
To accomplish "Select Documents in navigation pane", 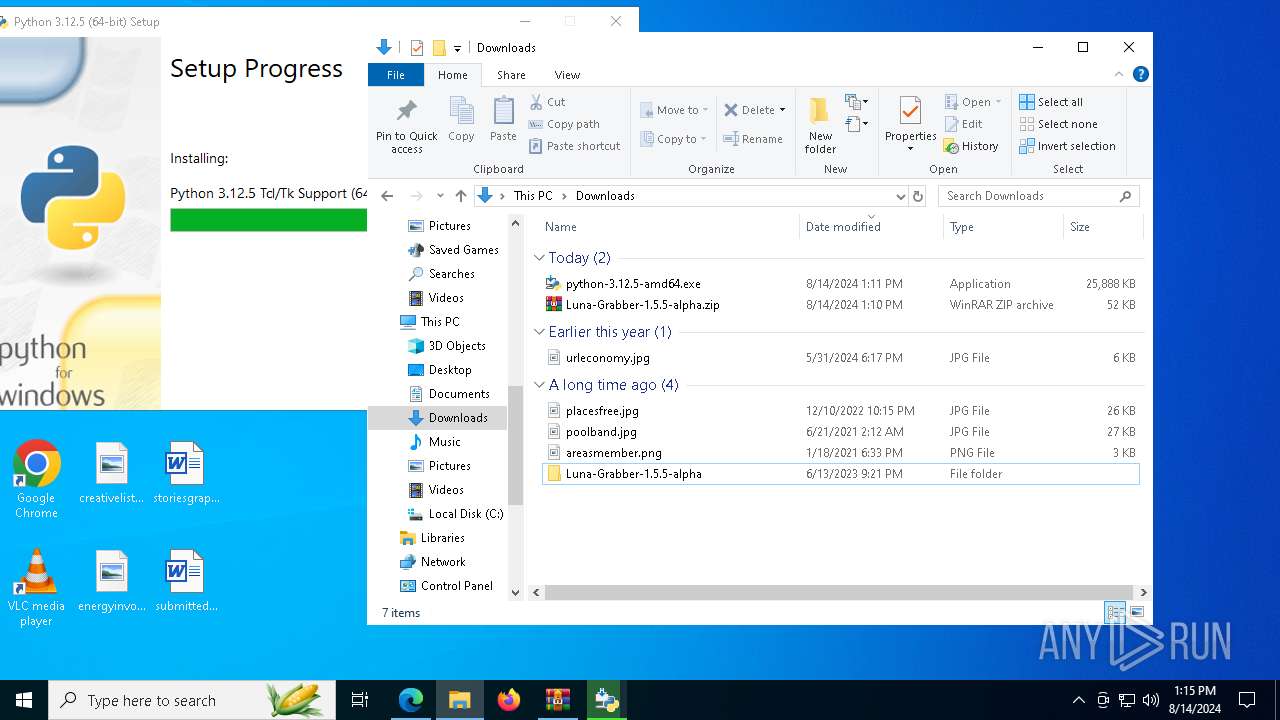I will (x=459, y=394).
